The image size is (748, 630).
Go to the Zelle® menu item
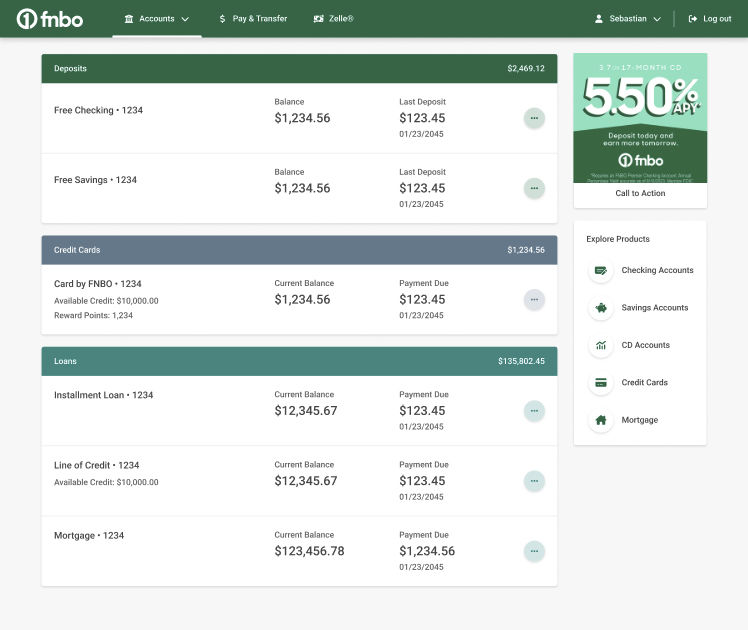[x=333, y=19]
